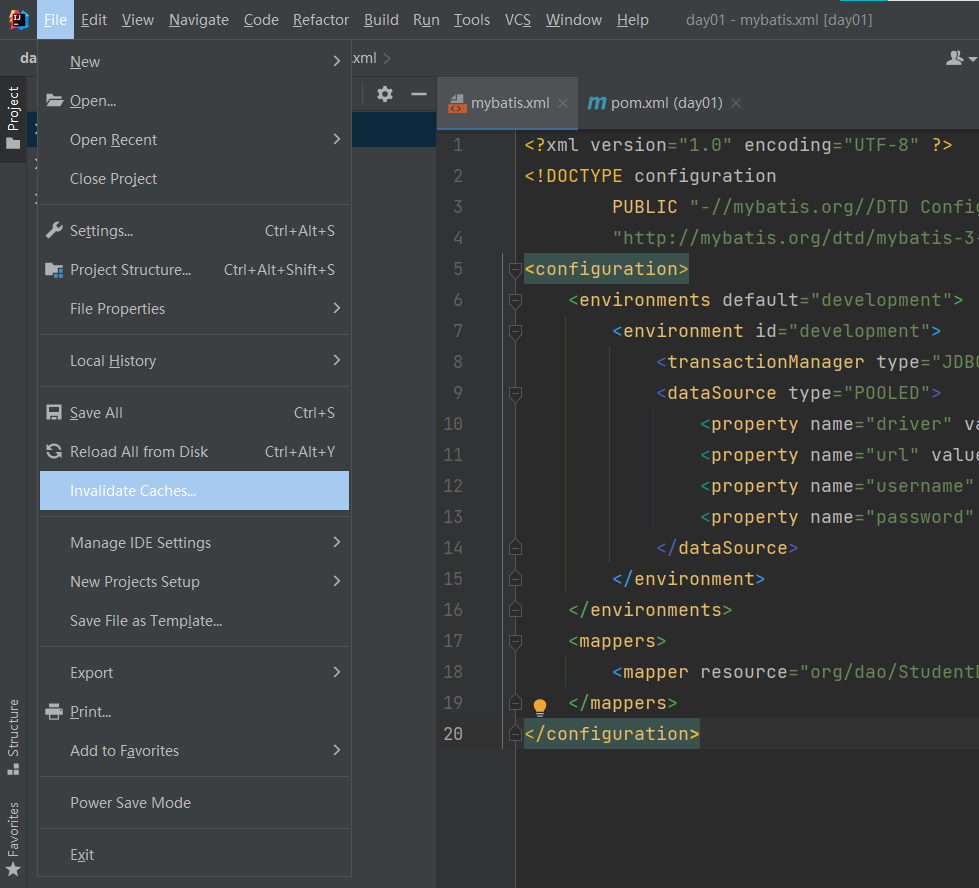The image size is (979, 888).
Task: Click the Reload All from Disk icon
Action: (x=54, y=451)
